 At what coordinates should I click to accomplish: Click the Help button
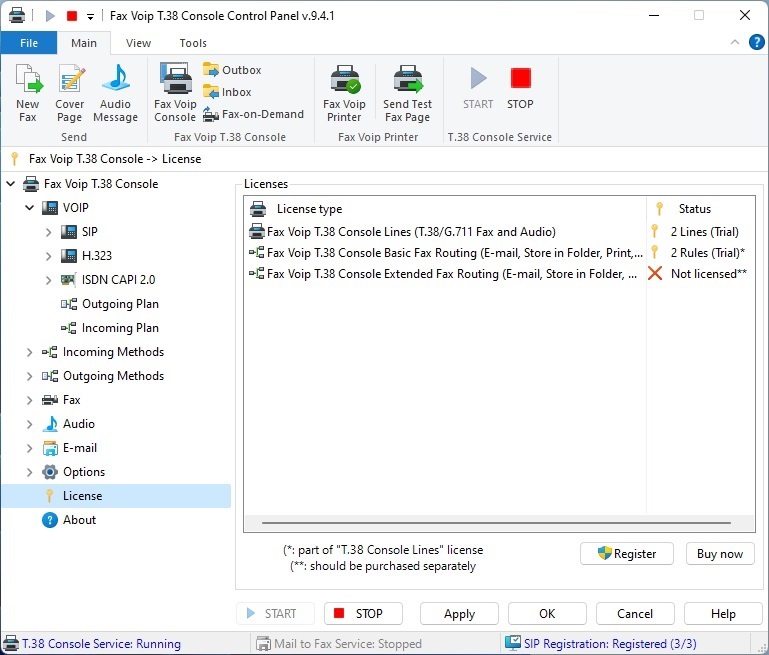723,613
